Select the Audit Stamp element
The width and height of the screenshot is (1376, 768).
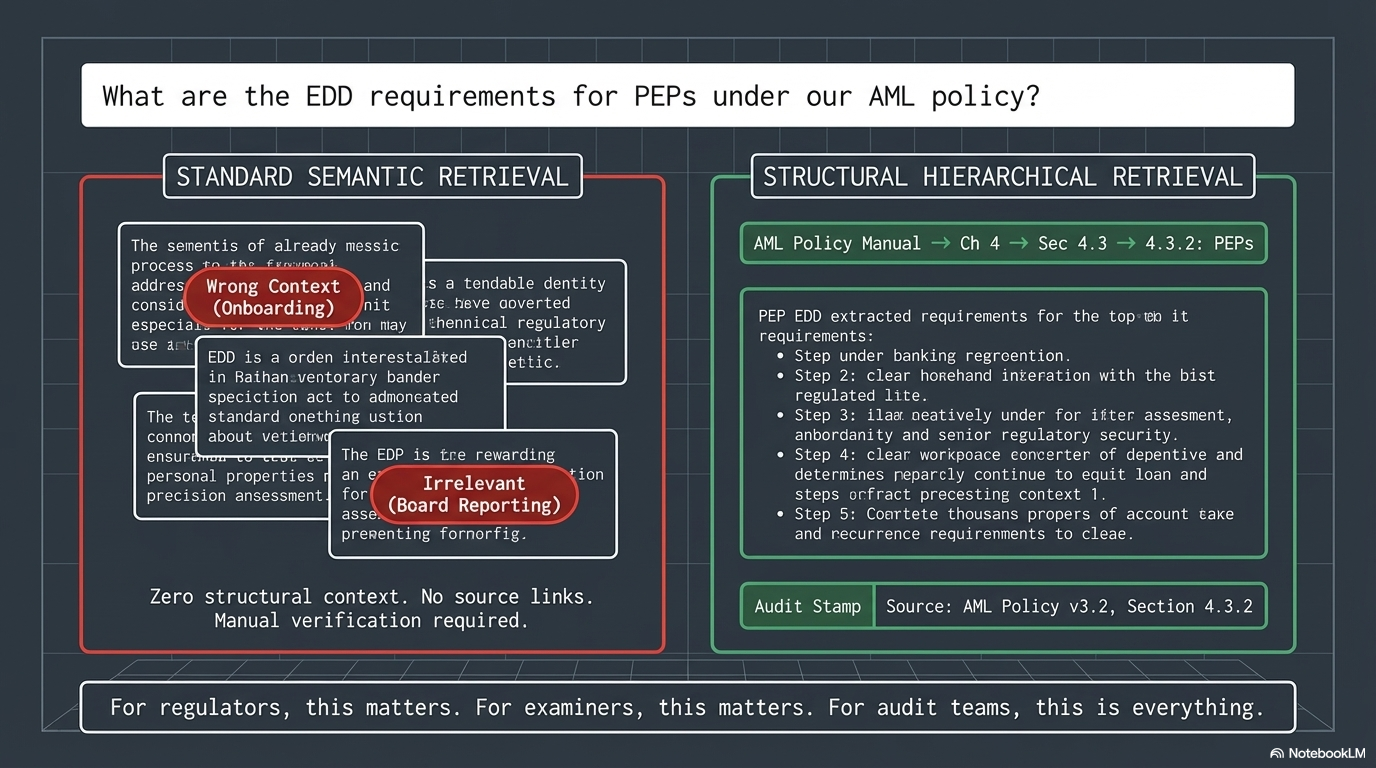[806, 606]
